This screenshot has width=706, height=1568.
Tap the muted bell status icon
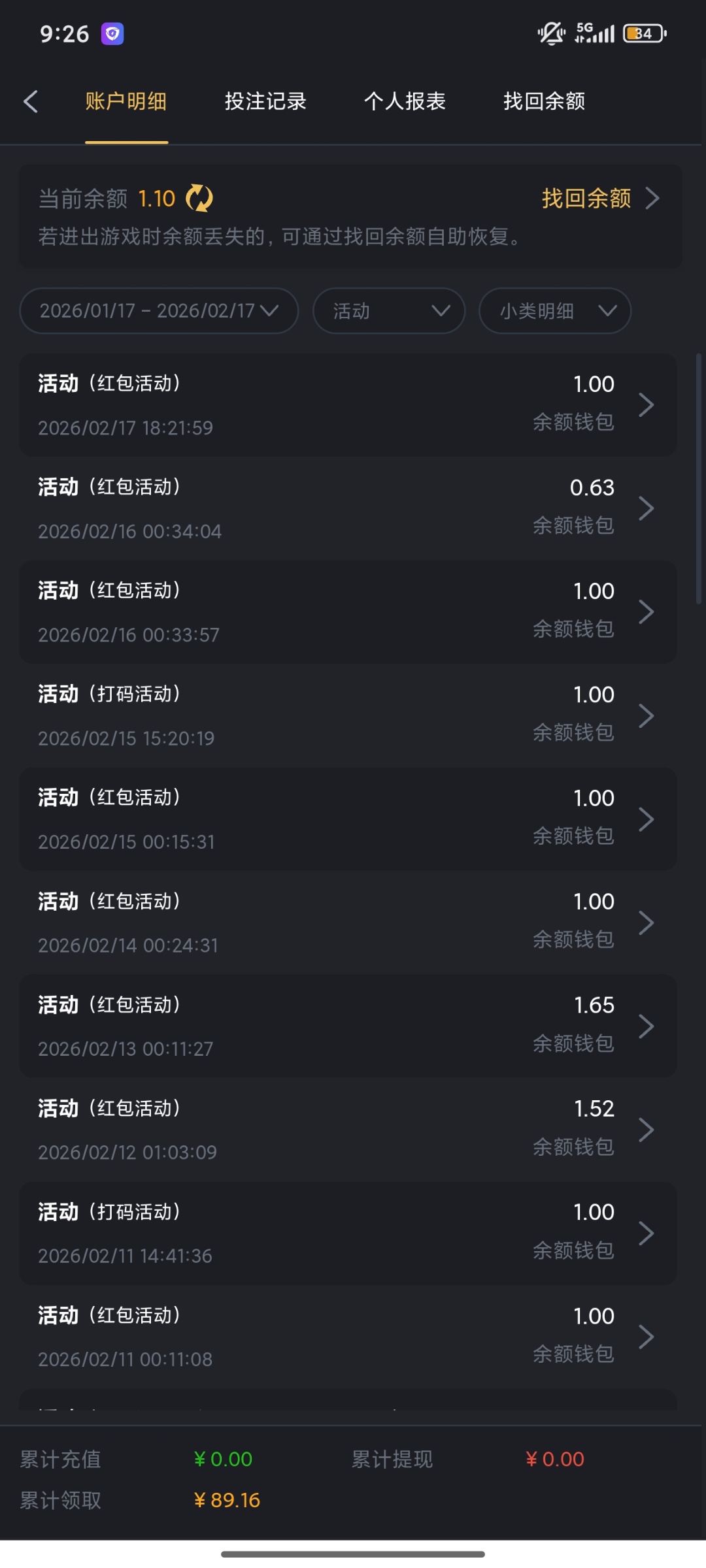[x=551, y=33]
